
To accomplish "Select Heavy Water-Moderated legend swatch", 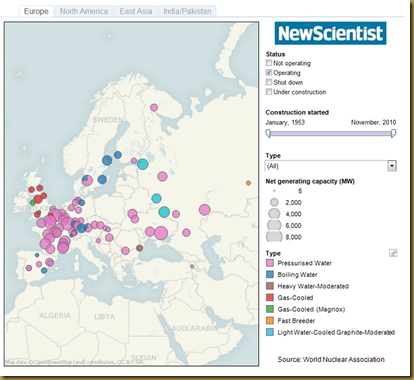I will coord(270,286).
